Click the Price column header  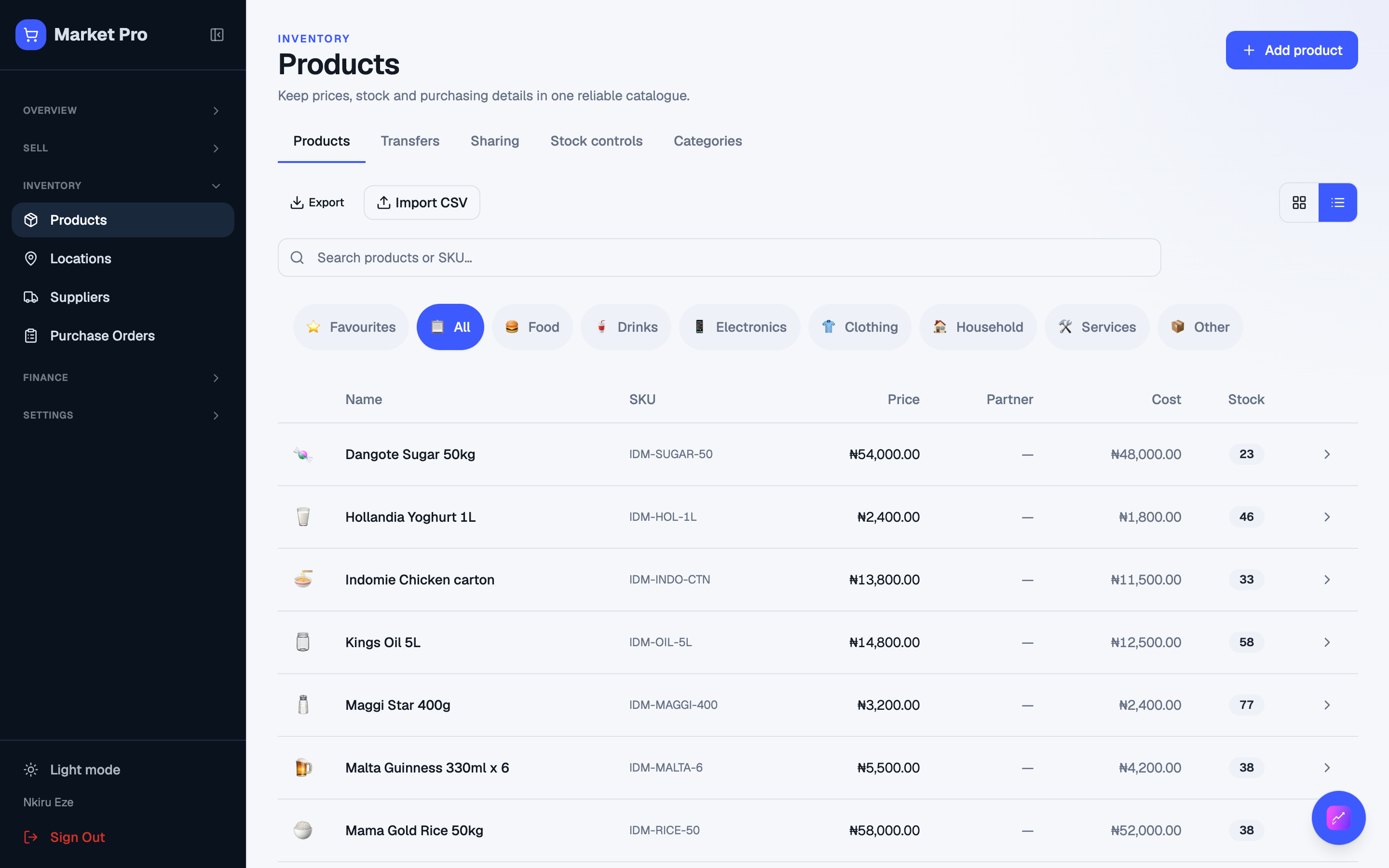pyautogui.click(x=903, y=400)
